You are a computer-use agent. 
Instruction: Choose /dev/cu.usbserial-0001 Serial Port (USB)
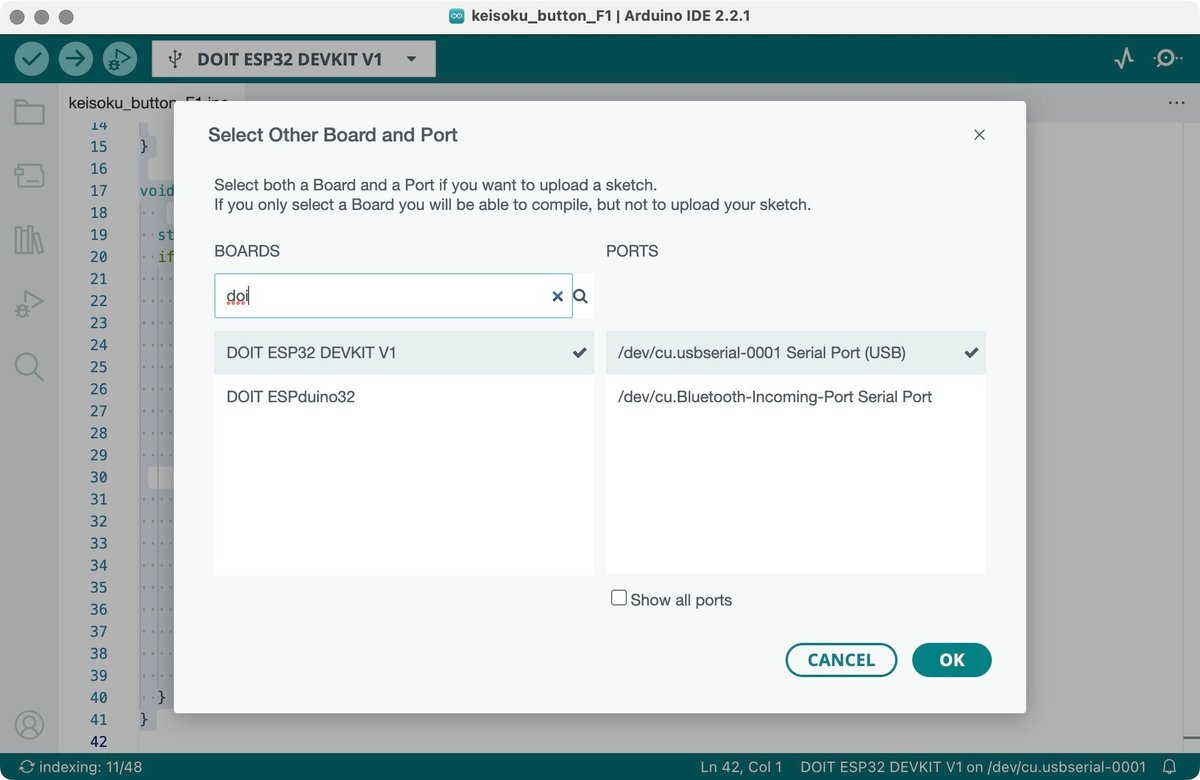point(796,353)
